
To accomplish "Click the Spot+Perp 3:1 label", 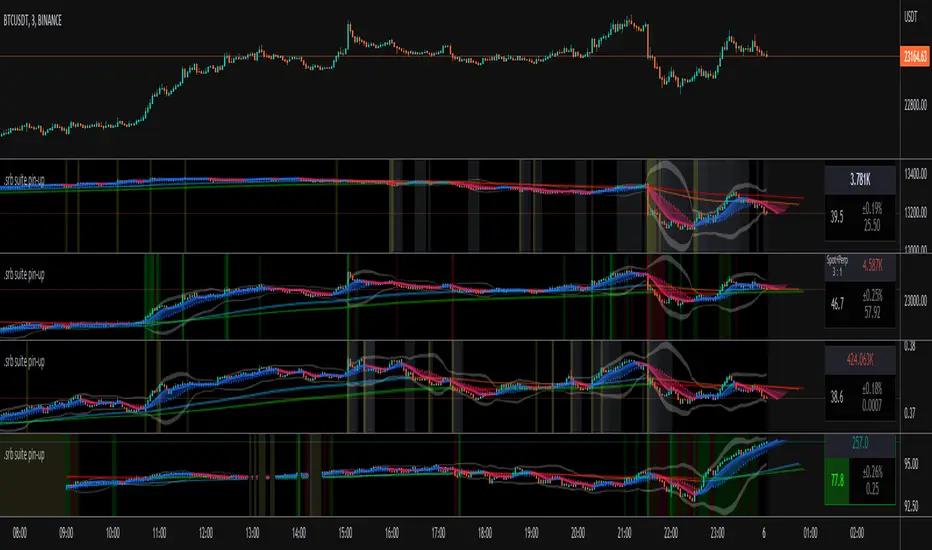I will [x=837, y=266].
